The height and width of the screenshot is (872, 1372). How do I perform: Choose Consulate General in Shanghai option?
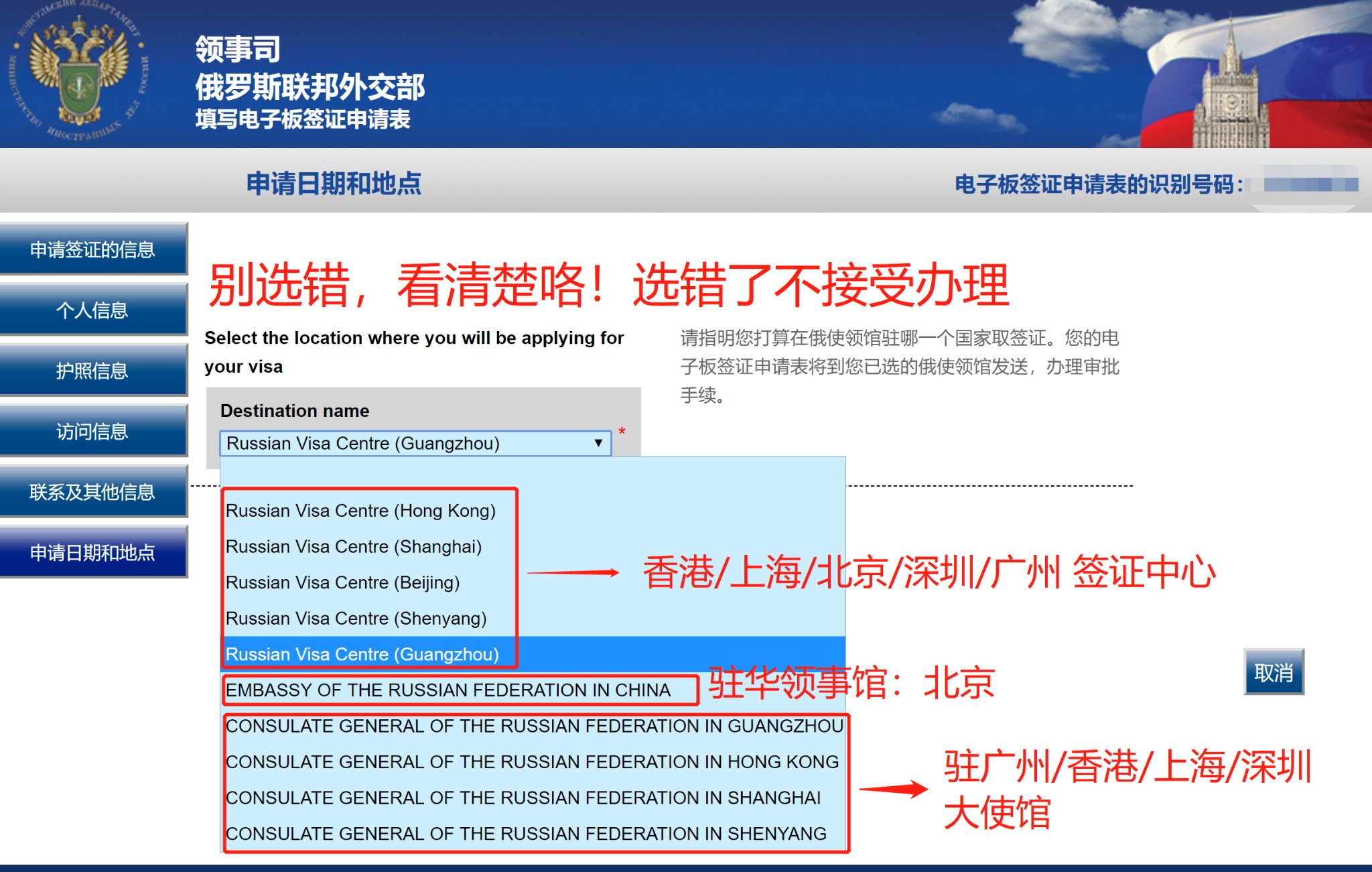523,798
